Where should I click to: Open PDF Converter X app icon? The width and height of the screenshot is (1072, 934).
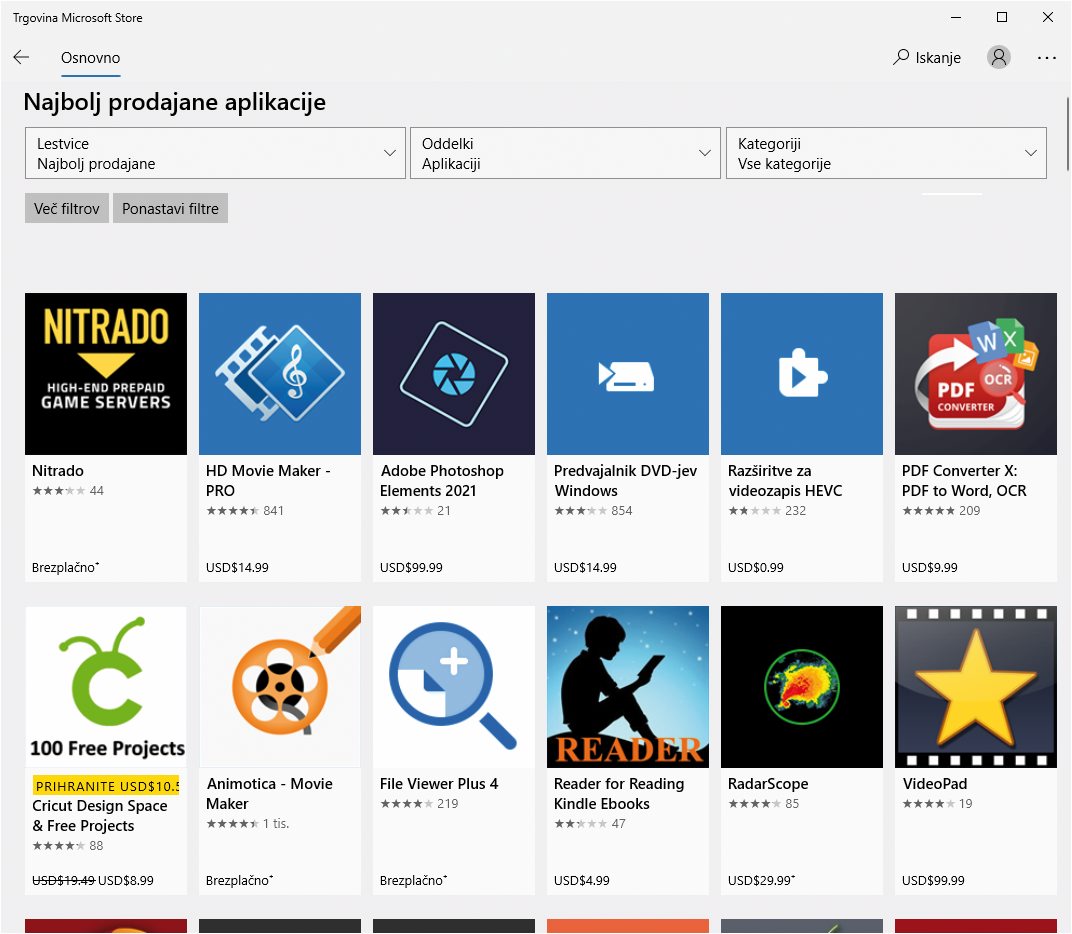click(976, 374)
